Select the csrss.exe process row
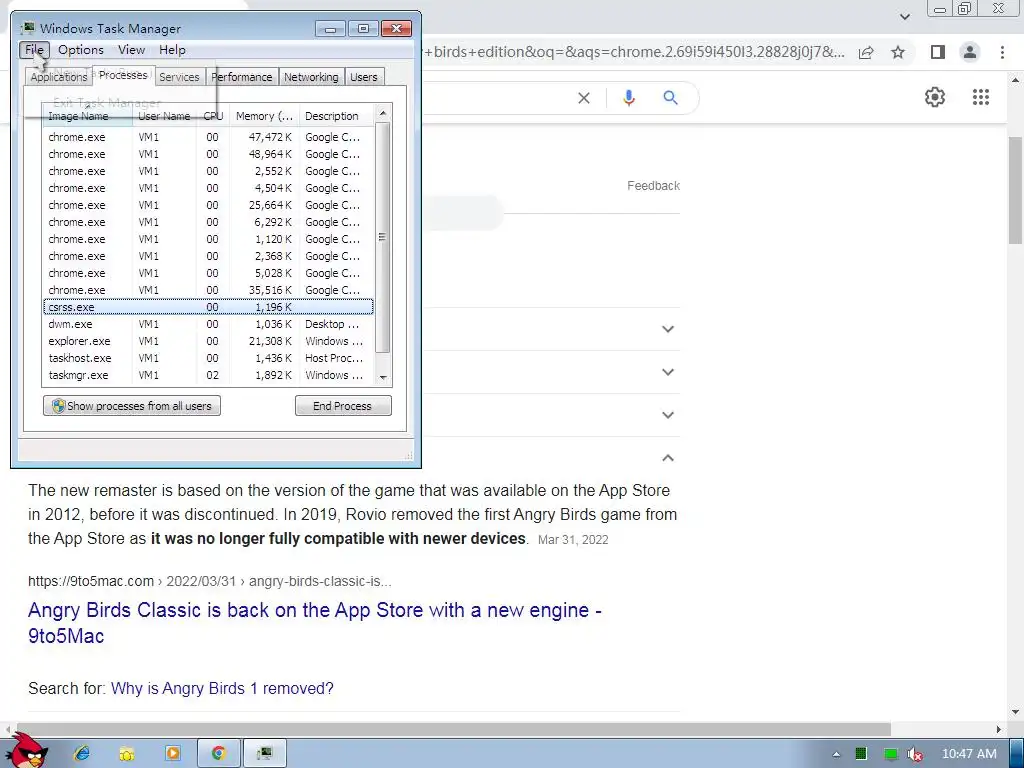 (208, 307)
